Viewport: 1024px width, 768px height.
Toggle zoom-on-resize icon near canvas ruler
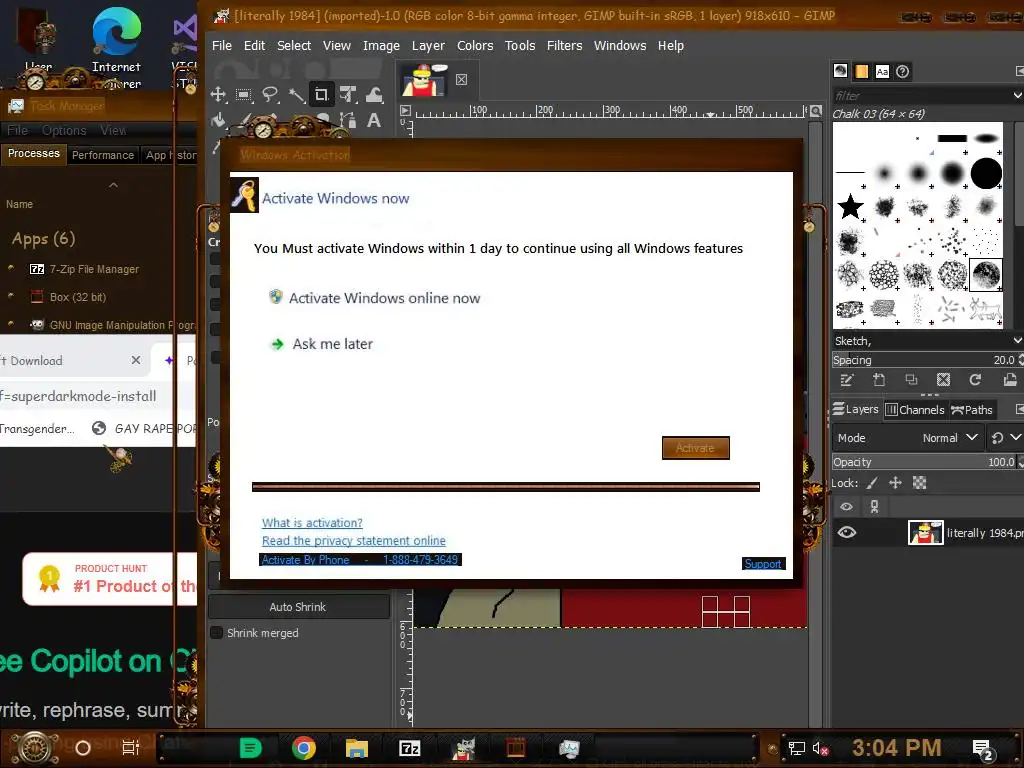coord(816,111)
